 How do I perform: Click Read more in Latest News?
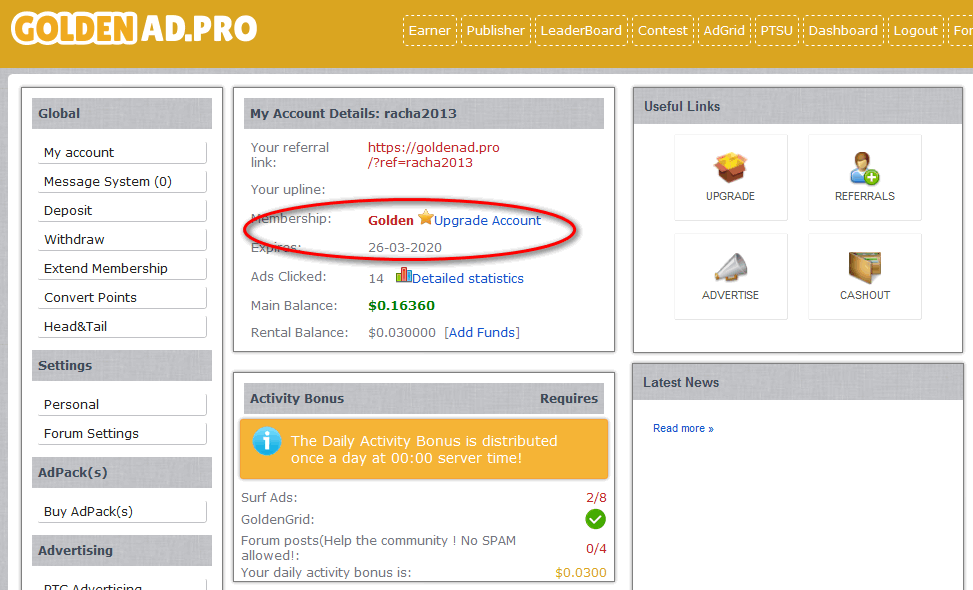pos(683,429)
